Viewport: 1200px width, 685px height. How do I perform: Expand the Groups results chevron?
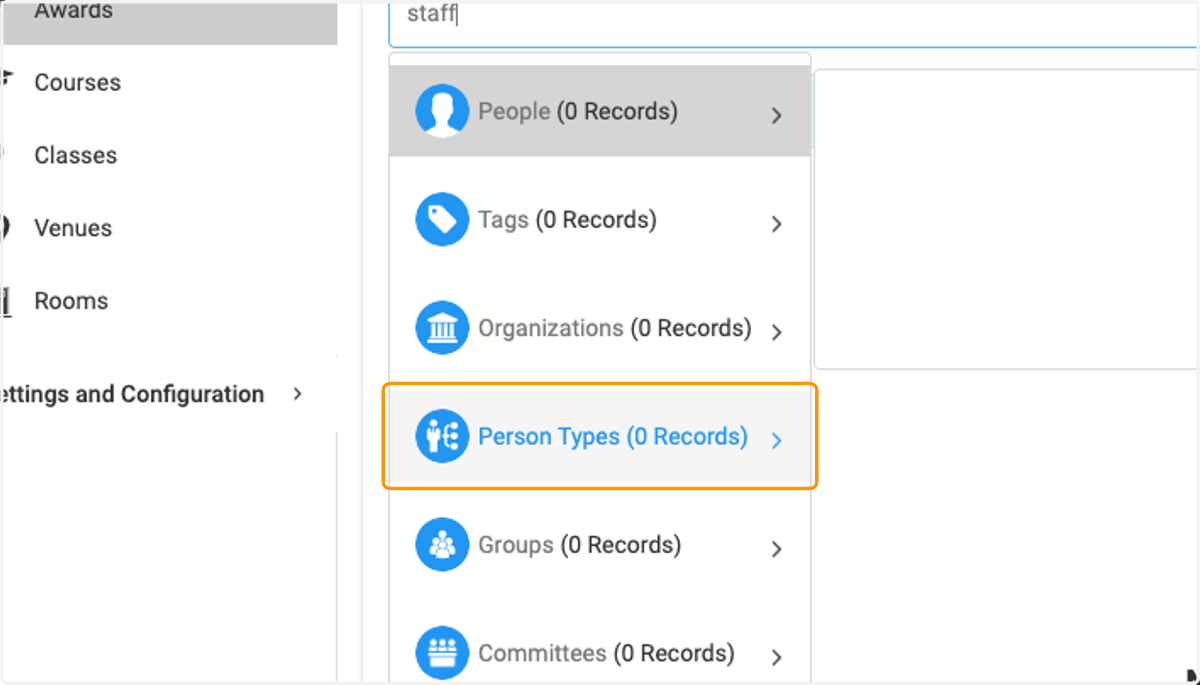tap(776, 549)
